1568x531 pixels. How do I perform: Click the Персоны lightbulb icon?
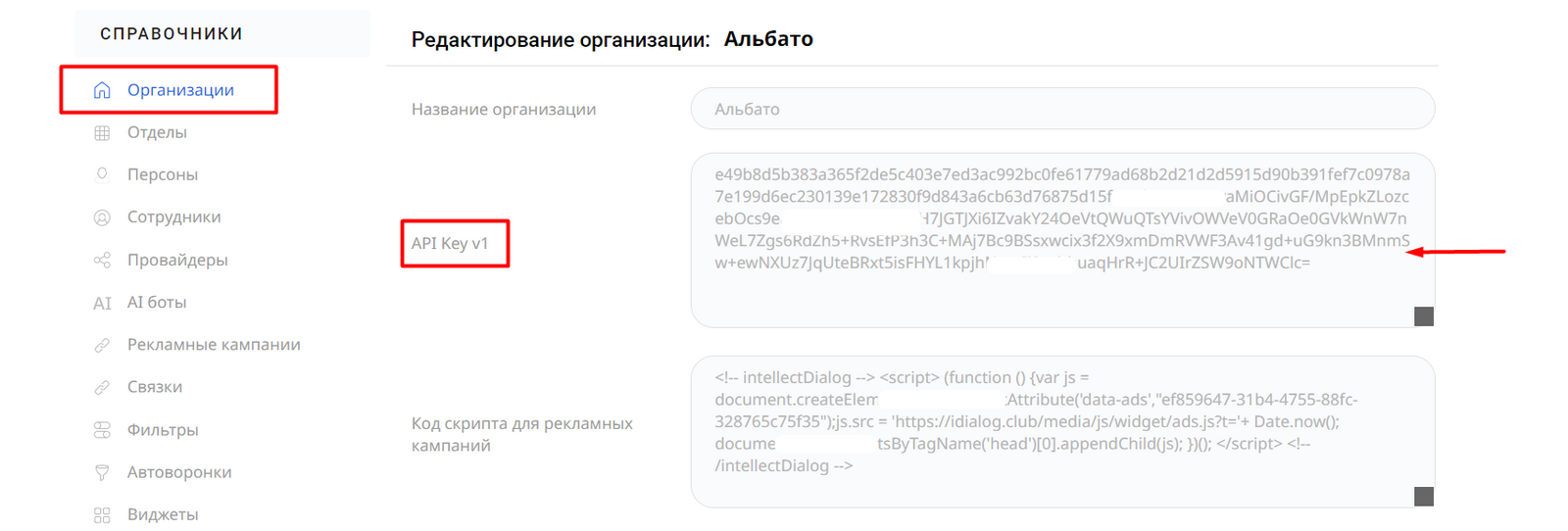pos(102,174)
